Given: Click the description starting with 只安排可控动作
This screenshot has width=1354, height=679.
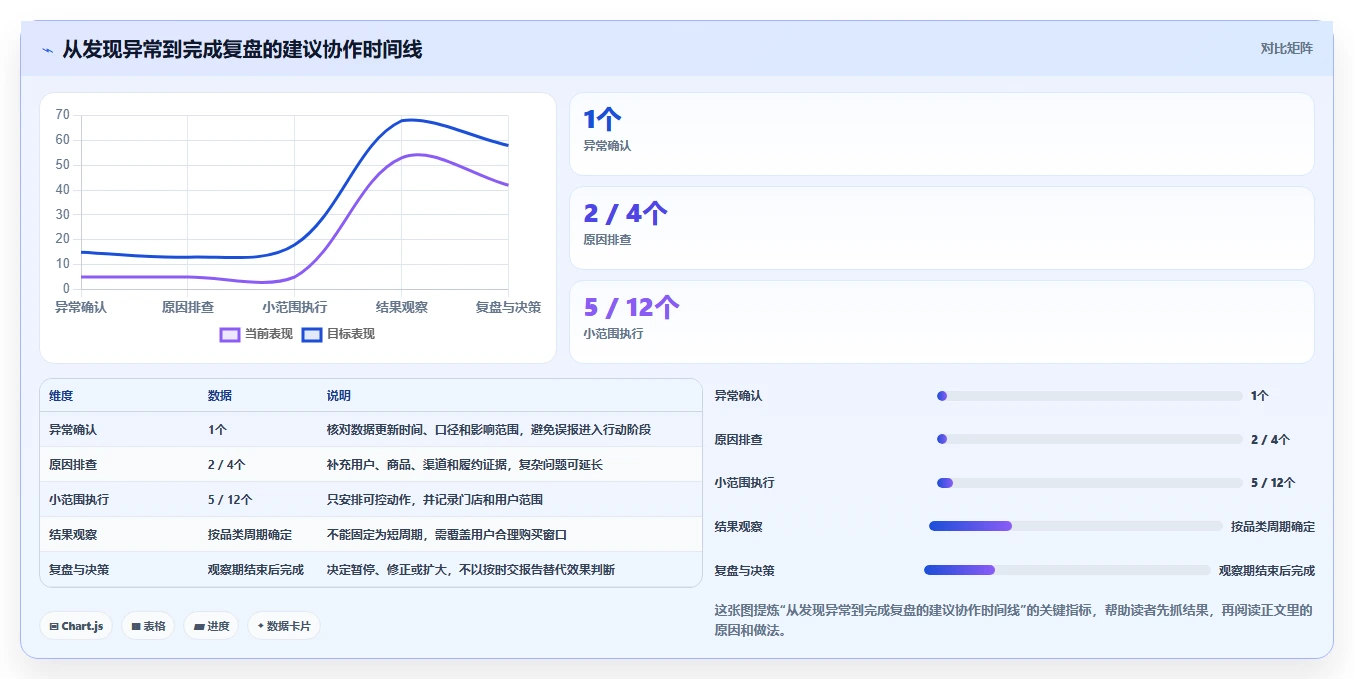Looking at the screenshot, I should coord(435,500).
